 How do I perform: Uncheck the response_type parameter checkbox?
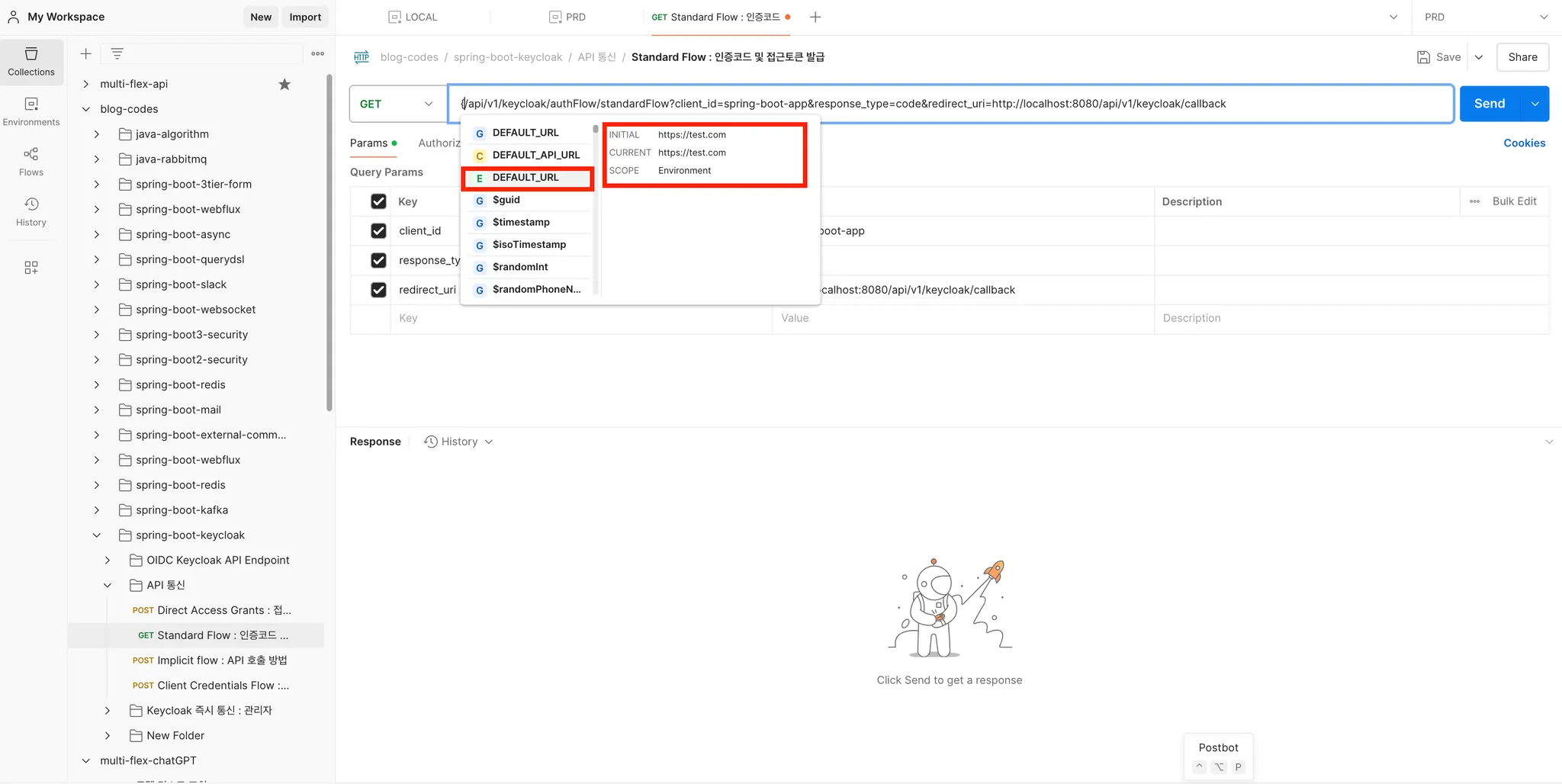378,260
